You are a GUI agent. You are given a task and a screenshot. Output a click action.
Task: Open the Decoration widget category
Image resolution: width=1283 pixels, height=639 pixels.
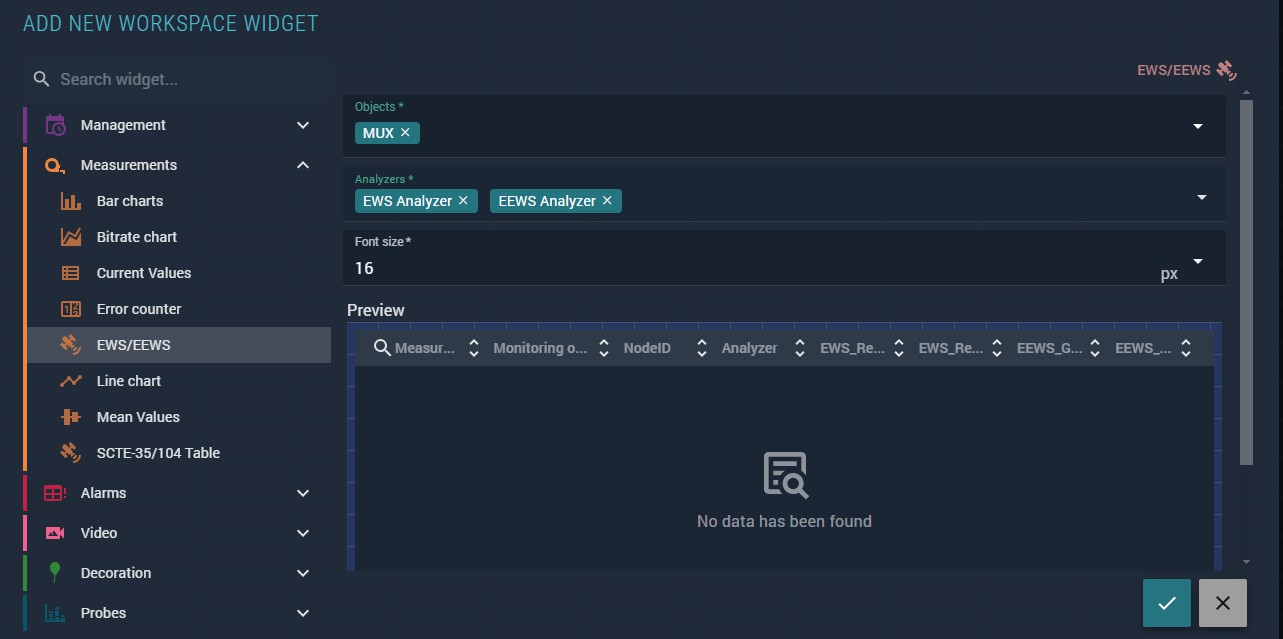tap(303, 573)
